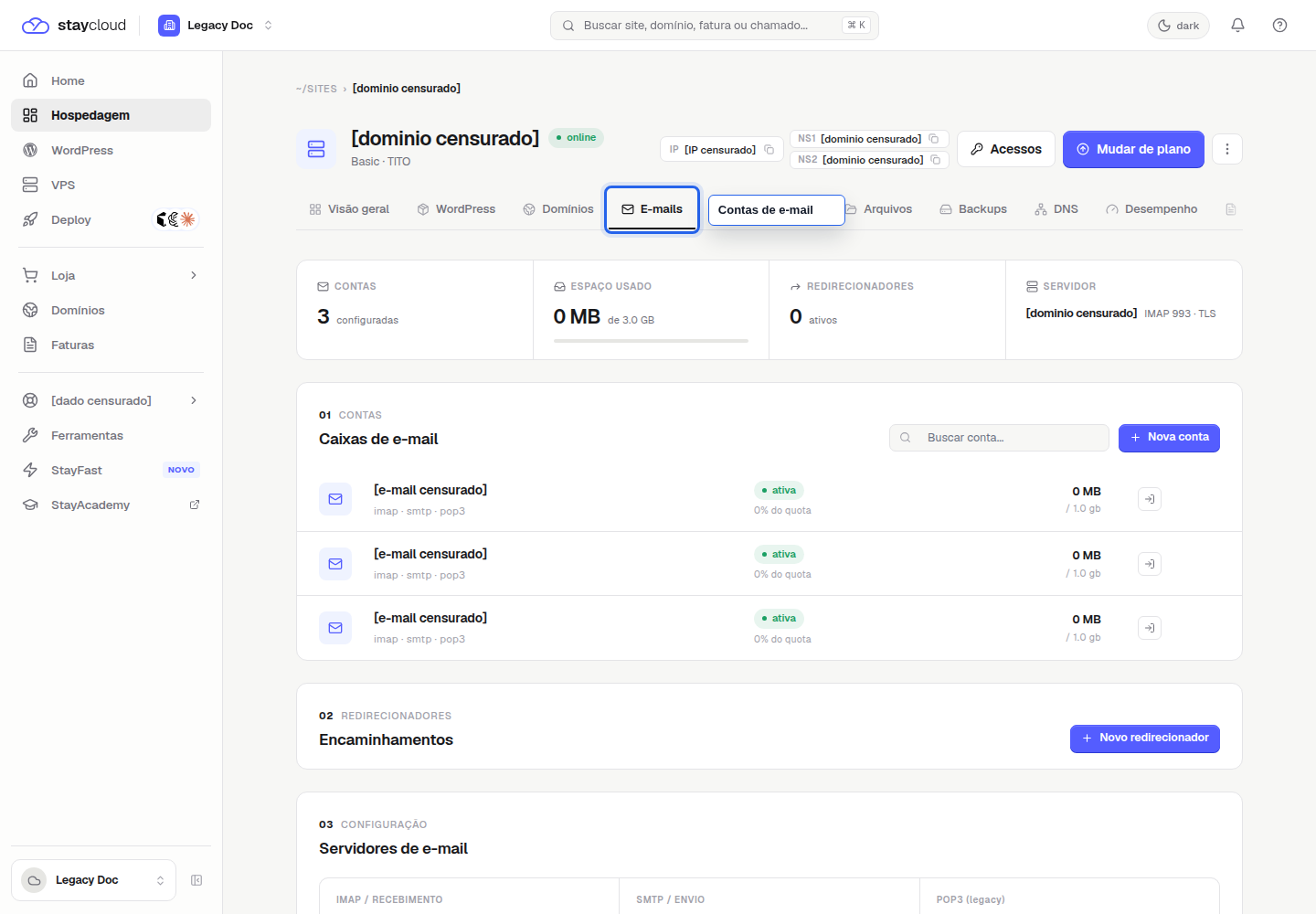Click the Legacy Doc workspace building icon

click(169, 26)
